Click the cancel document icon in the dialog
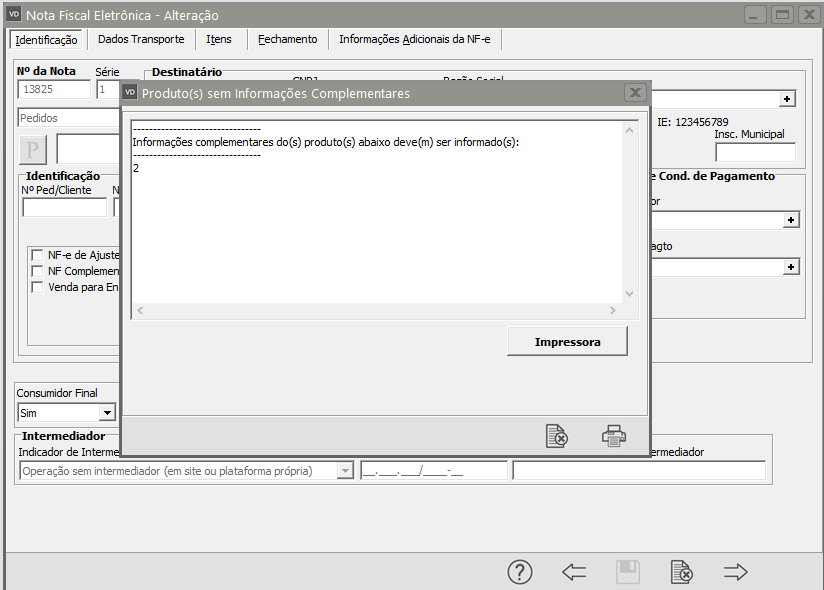Screen dimensions: 824x590 (x=557, y=436)
